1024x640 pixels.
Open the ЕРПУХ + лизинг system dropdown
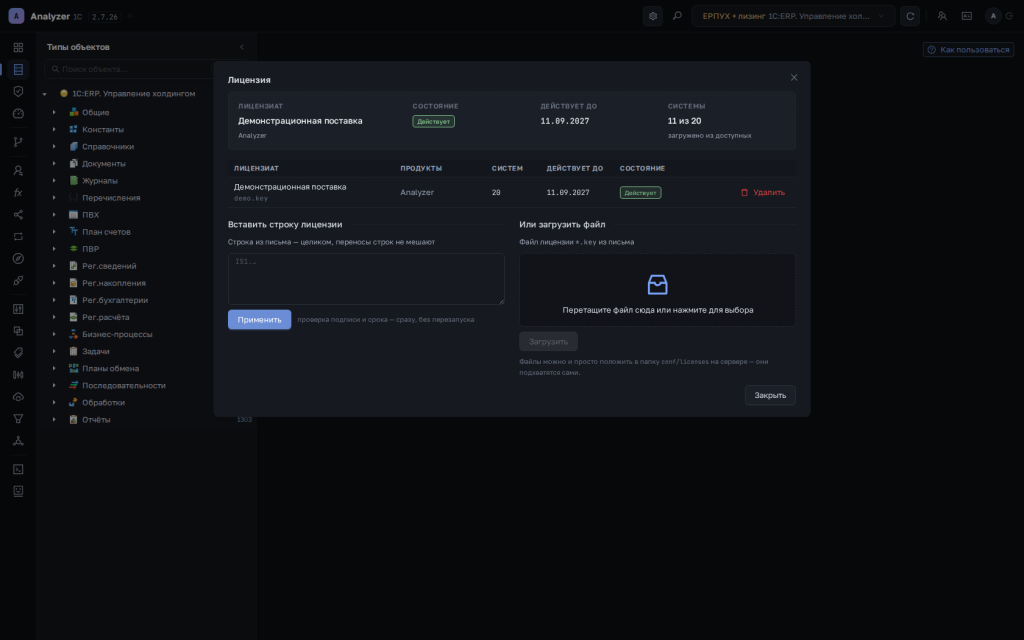click(793, 16)
